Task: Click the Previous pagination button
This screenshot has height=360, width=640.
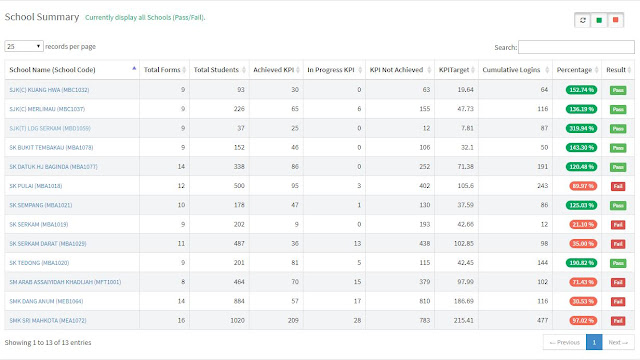Action: pos(564,342)
